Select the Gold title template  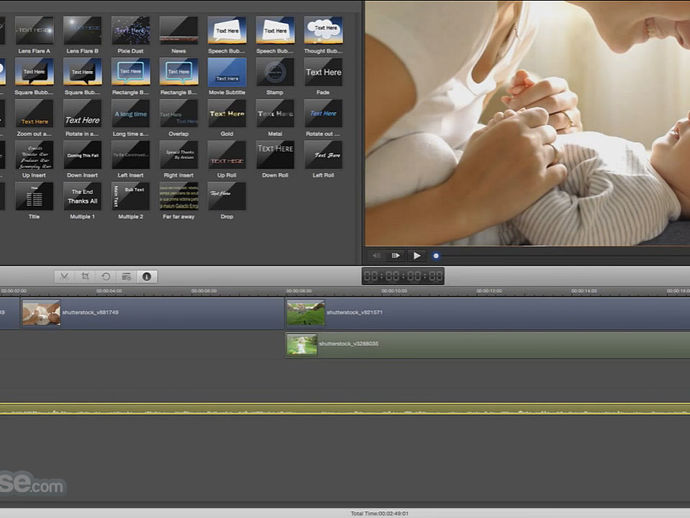point(227,118)
